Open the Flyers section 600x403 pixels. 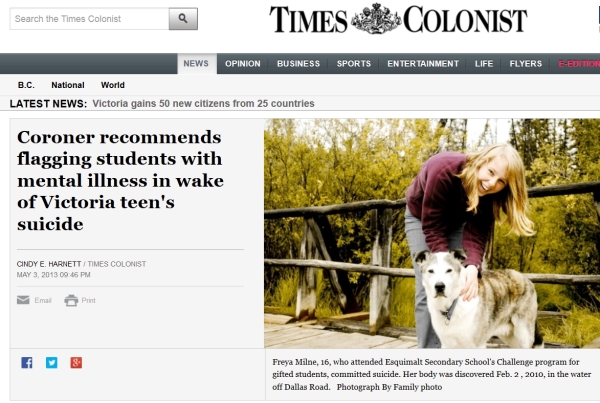(x=526, y=64)
